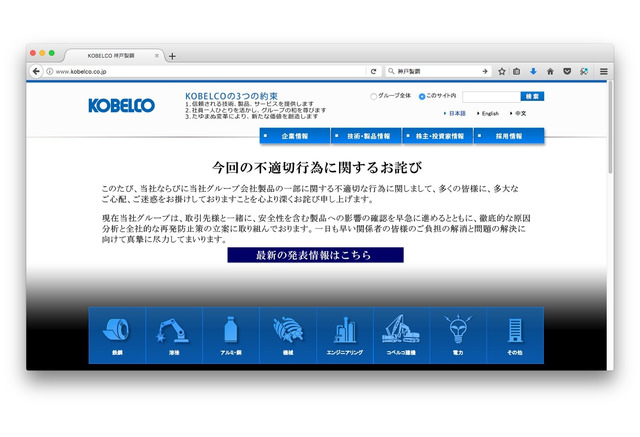
Task: Submit the browser search with the arrow
Action: [x=485, y=71]
